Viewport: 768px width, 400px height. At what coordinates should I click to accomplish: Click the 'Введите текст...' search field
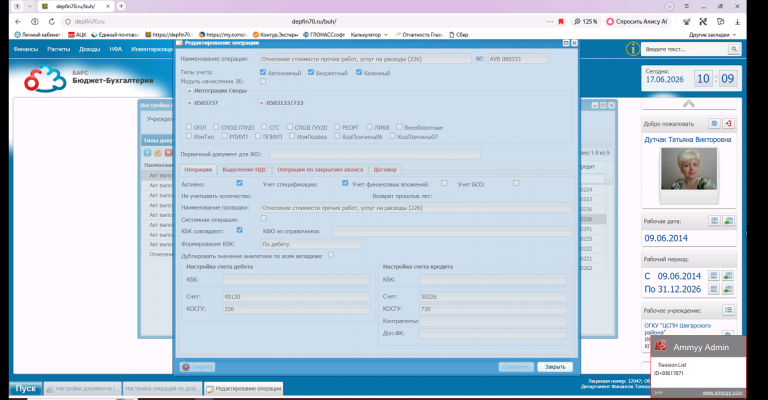click(x=686, y=49)
